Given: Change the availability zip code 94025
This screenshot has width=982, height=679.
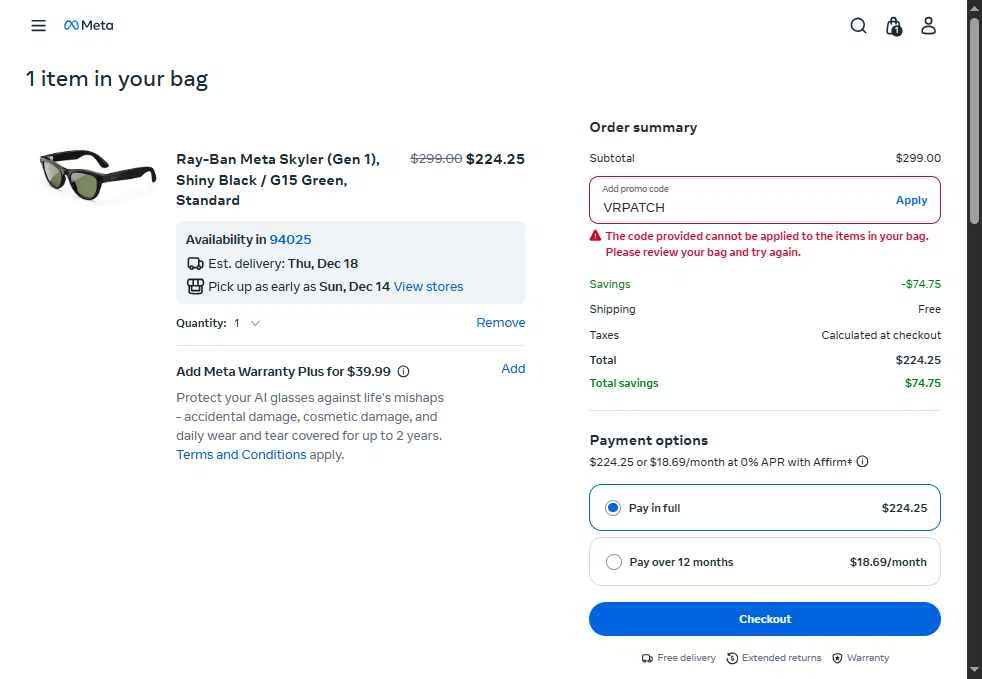Looking at the screenshot, I should pos(290,240).
